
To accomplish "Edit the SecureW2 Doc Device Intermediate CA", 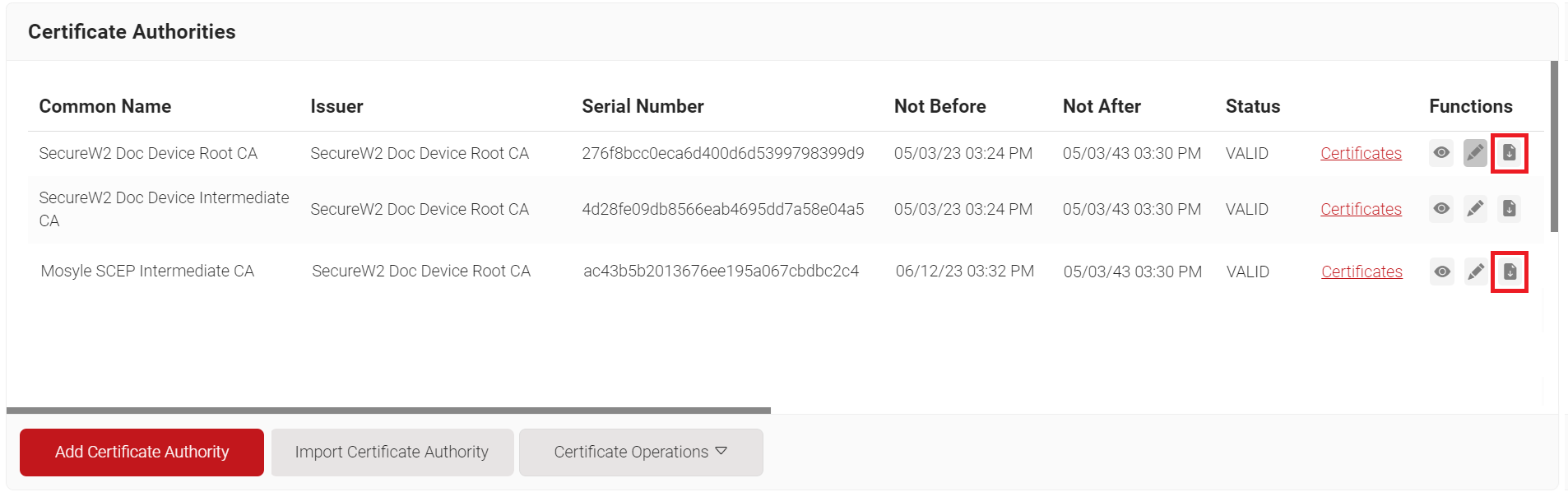I will point(1475,209).
